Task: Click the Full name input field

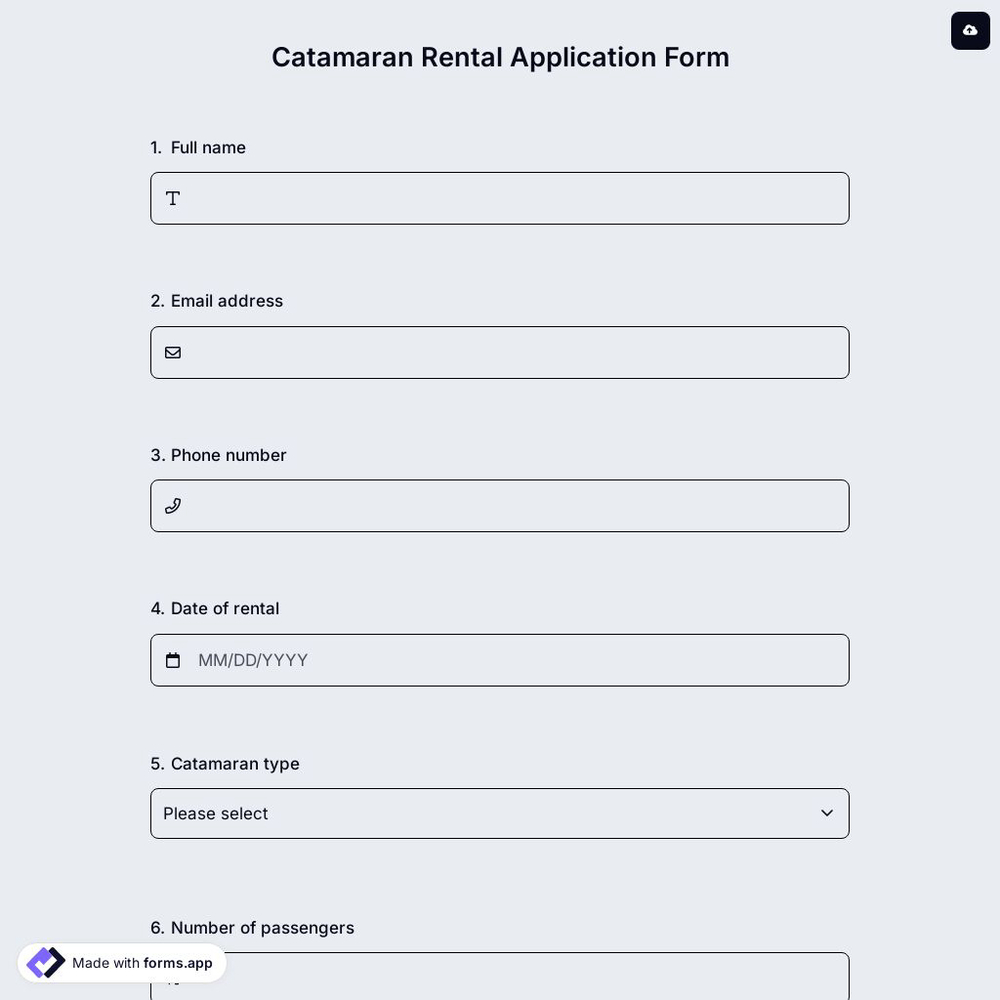Action: point(500,197)
